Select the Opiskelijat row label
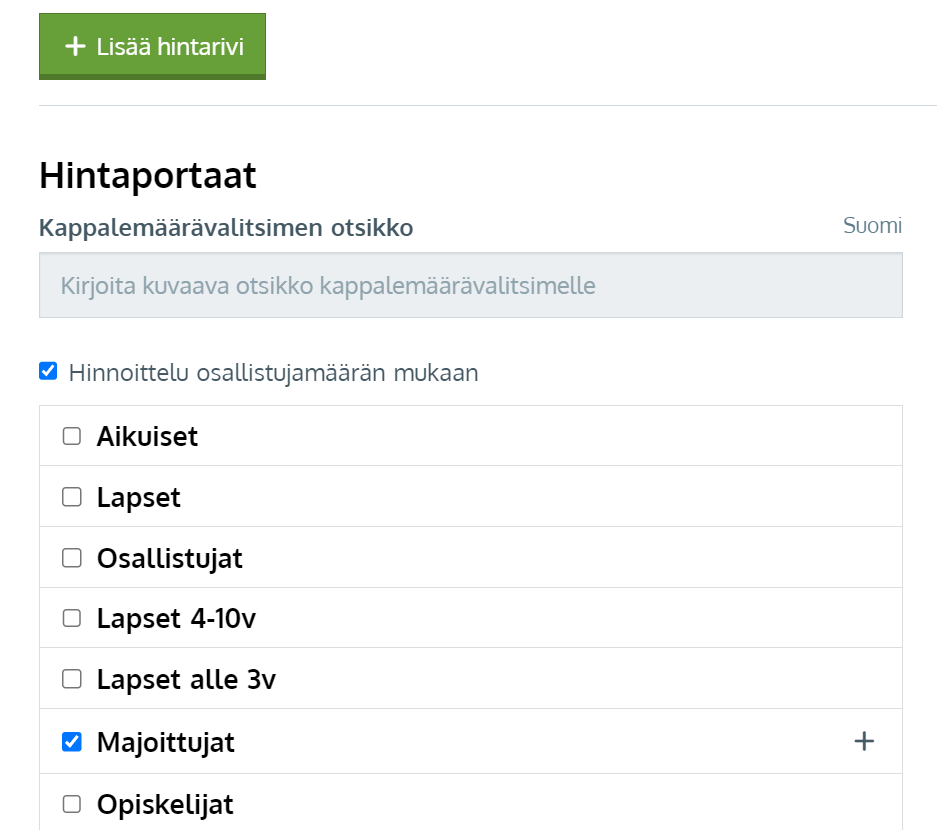 point(165,804)
